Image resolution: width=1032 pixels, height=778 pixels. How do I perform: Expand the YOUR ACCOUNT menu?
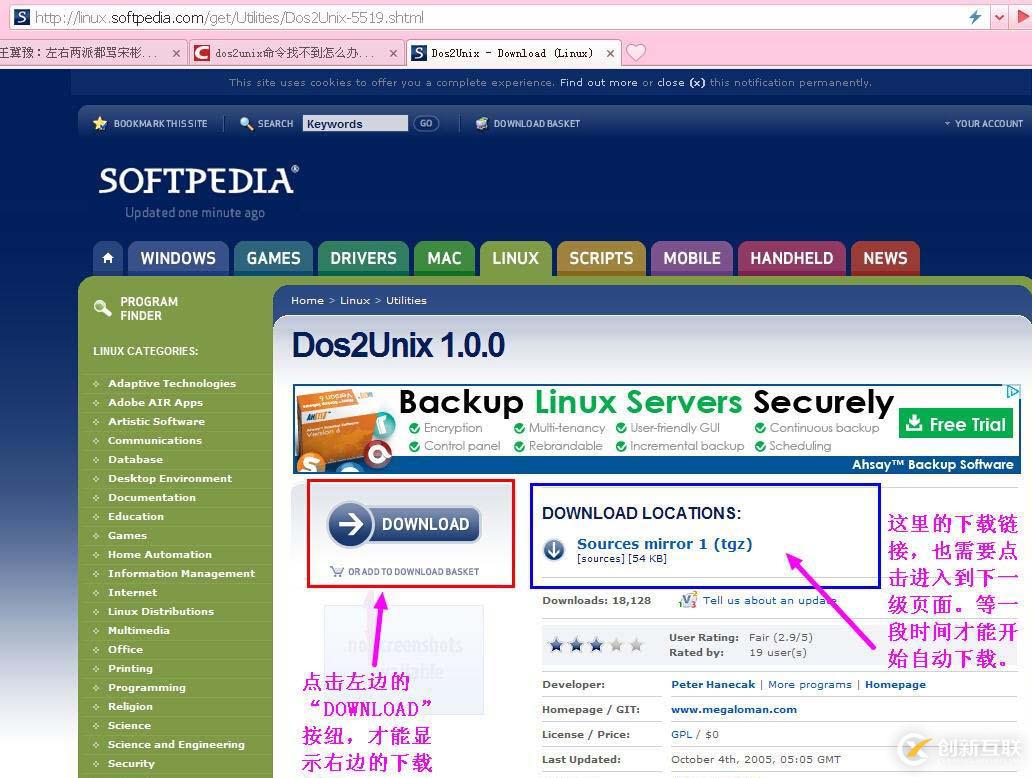pyautogui.click(x=984, y=123)
